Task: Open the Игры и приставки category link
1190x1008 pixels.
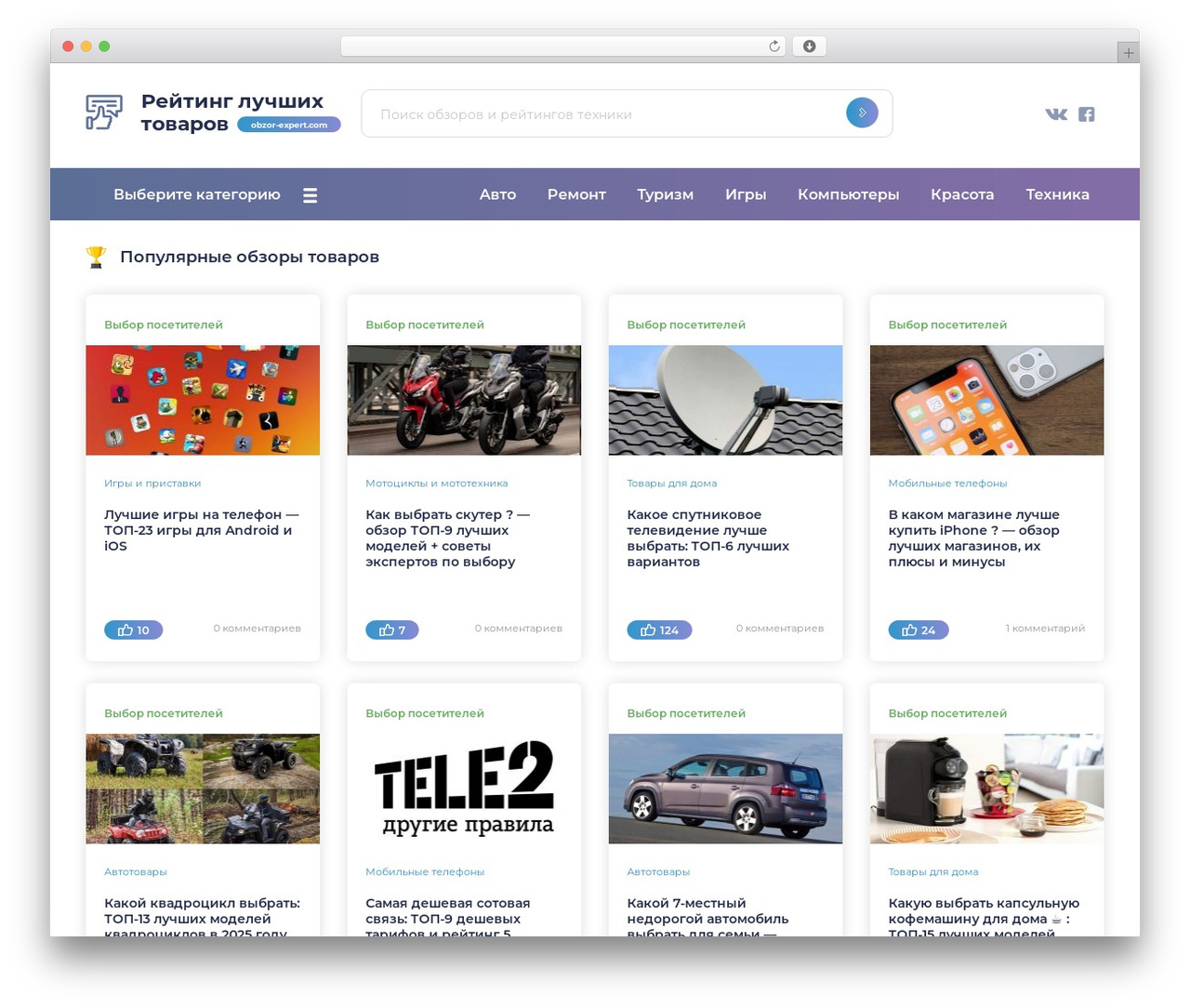Action: point(152,484)
